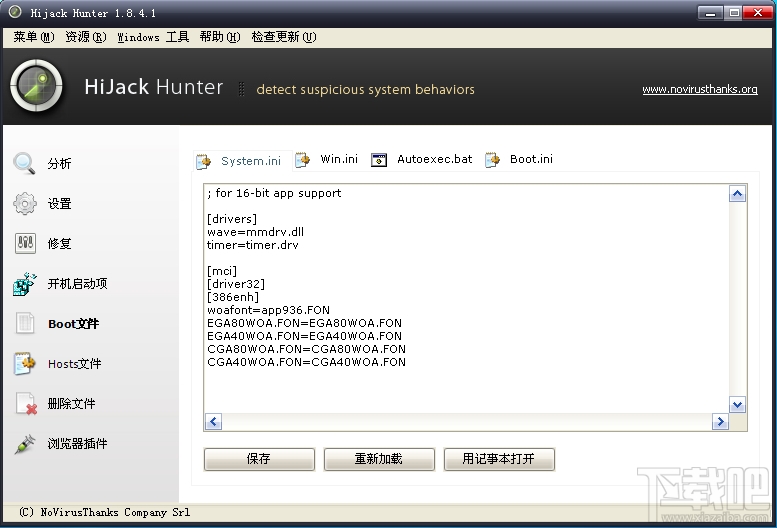Open 删除文件 section
Screen dimensions: 777x528
(71, 404)
